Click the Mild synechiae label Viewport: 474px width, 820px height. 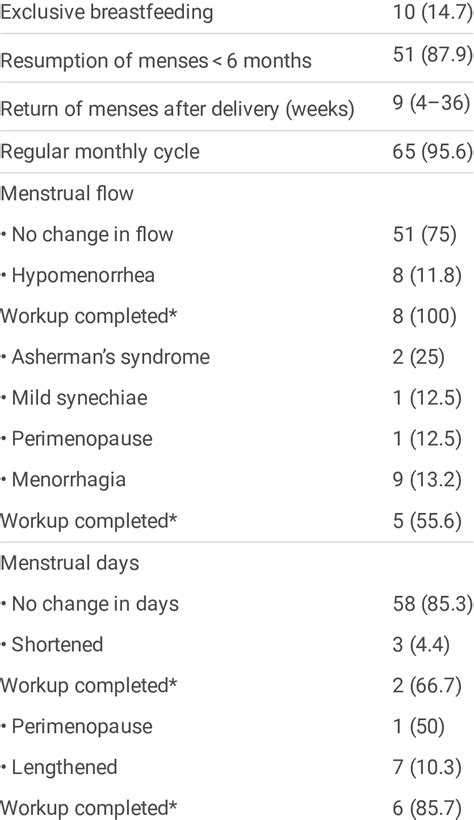click(74, 398)
